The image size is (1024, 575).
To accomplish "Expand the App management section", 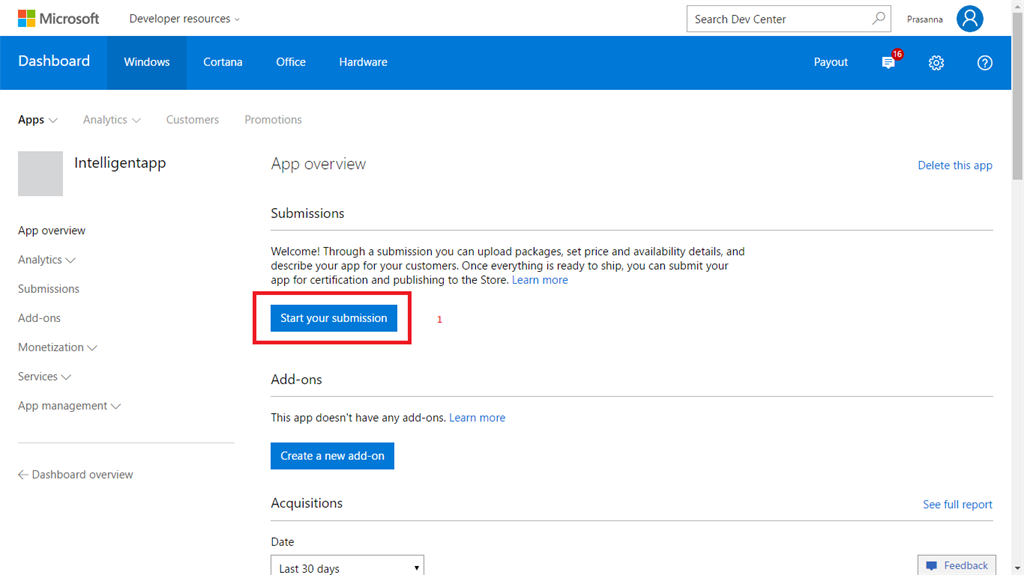I will click(x=69, y=406).
